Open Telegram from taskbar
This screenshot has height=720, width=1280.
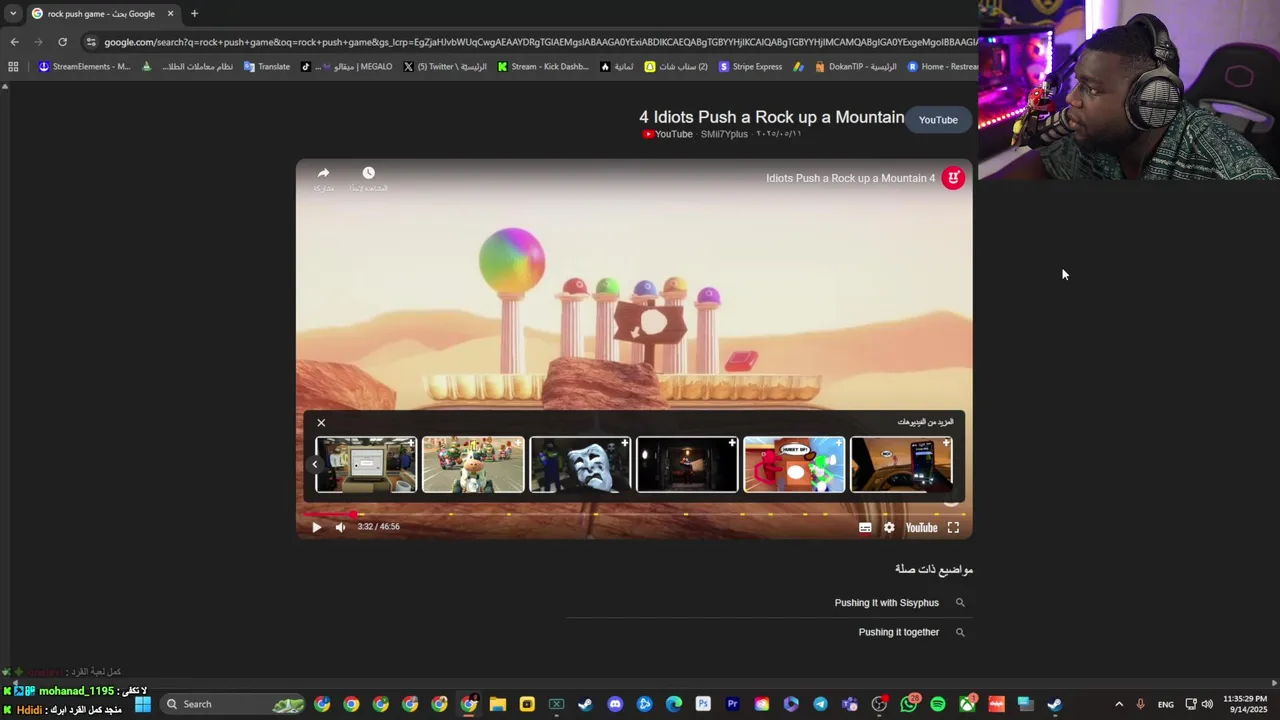tap(820, 704)
